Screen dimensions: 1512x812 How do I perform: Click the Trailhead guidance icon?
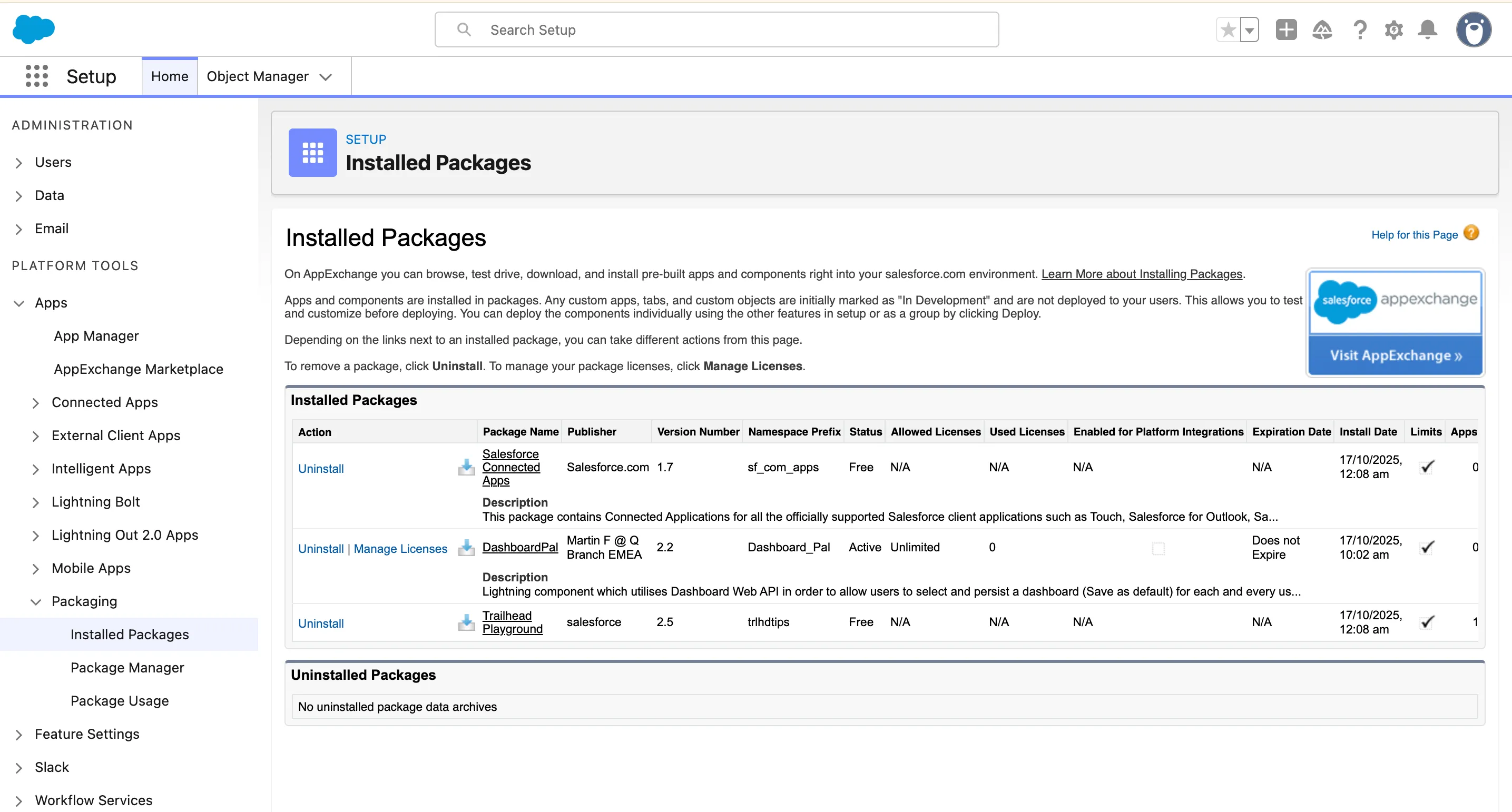tap(1322, 30)
